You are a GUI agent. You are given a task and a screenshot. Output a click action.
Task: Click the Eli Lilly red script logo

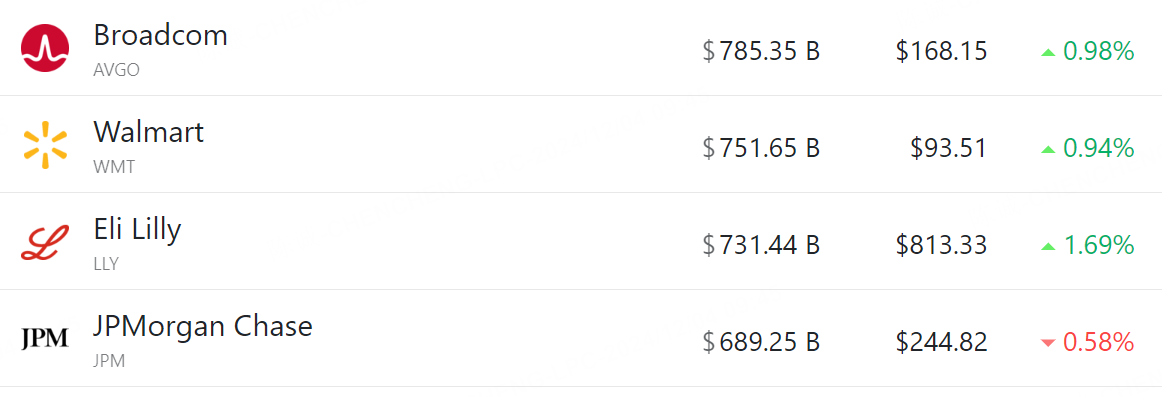coord(45,243)
